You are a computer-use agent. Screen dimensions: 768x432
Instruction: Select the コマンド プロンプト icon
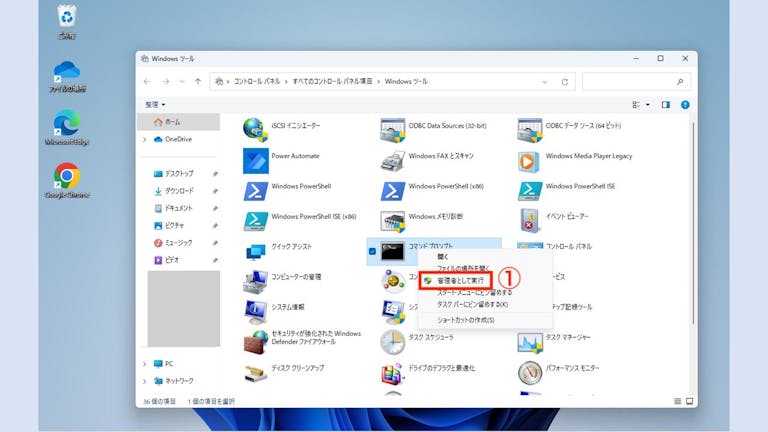(392, 252)
